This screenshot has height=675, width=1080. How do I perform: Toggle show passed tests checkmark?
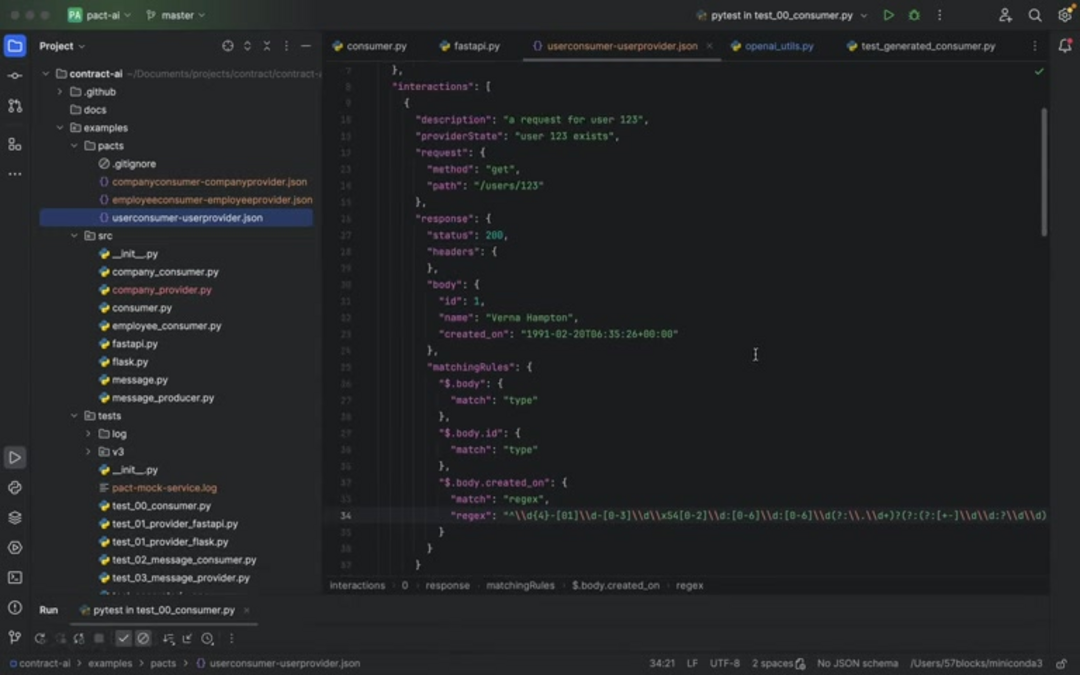123,638
